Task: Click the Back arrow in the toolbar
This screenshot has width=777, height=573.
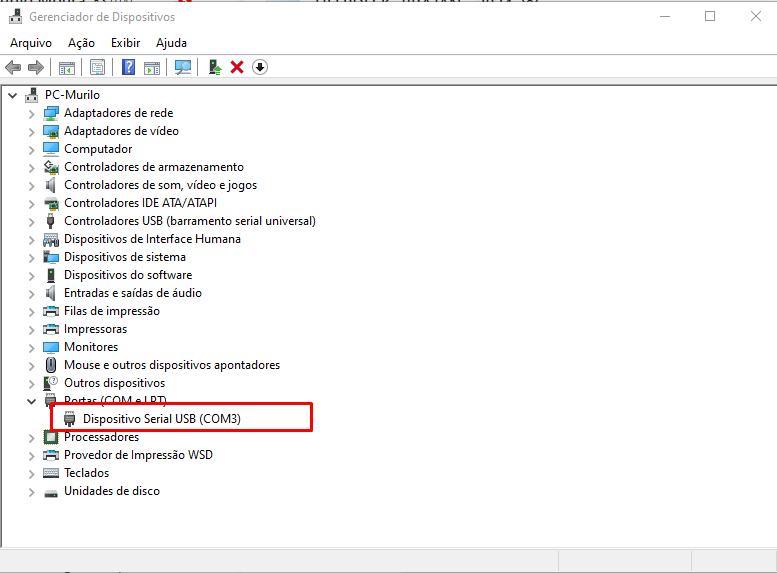Action: (13, 67)
